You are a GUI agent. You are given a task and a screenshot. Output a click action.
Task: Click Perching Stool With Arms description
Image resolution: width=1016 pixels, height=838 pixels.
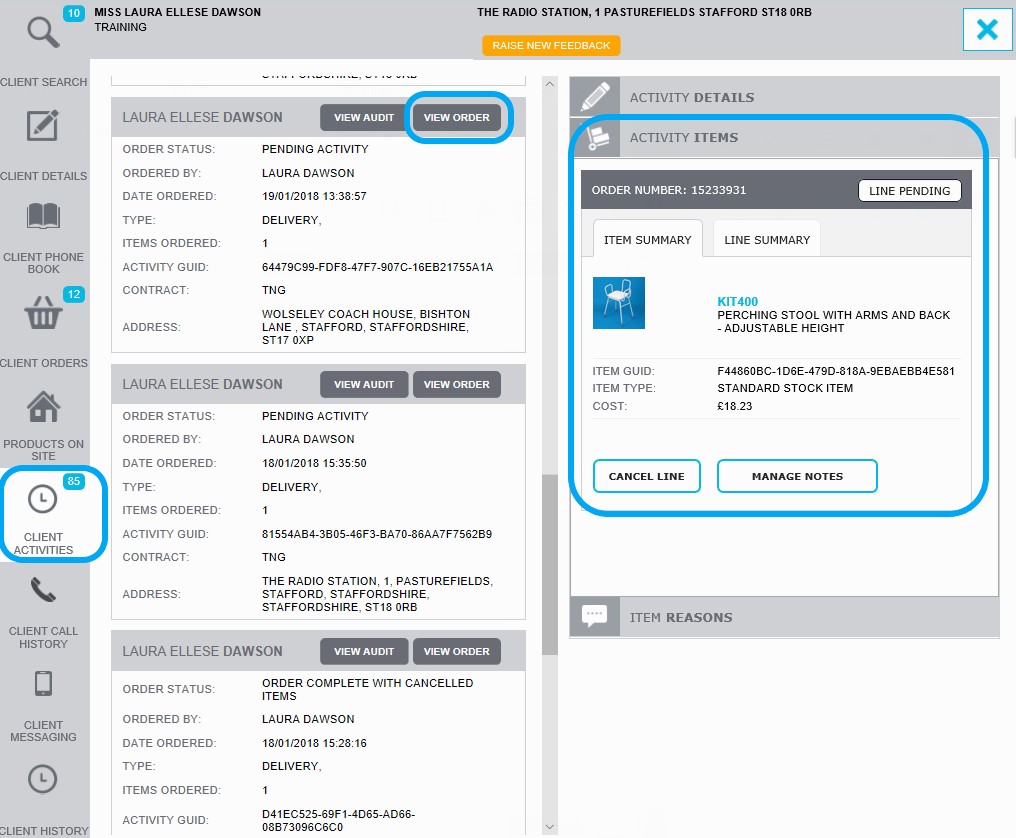[x=834, y=321]
